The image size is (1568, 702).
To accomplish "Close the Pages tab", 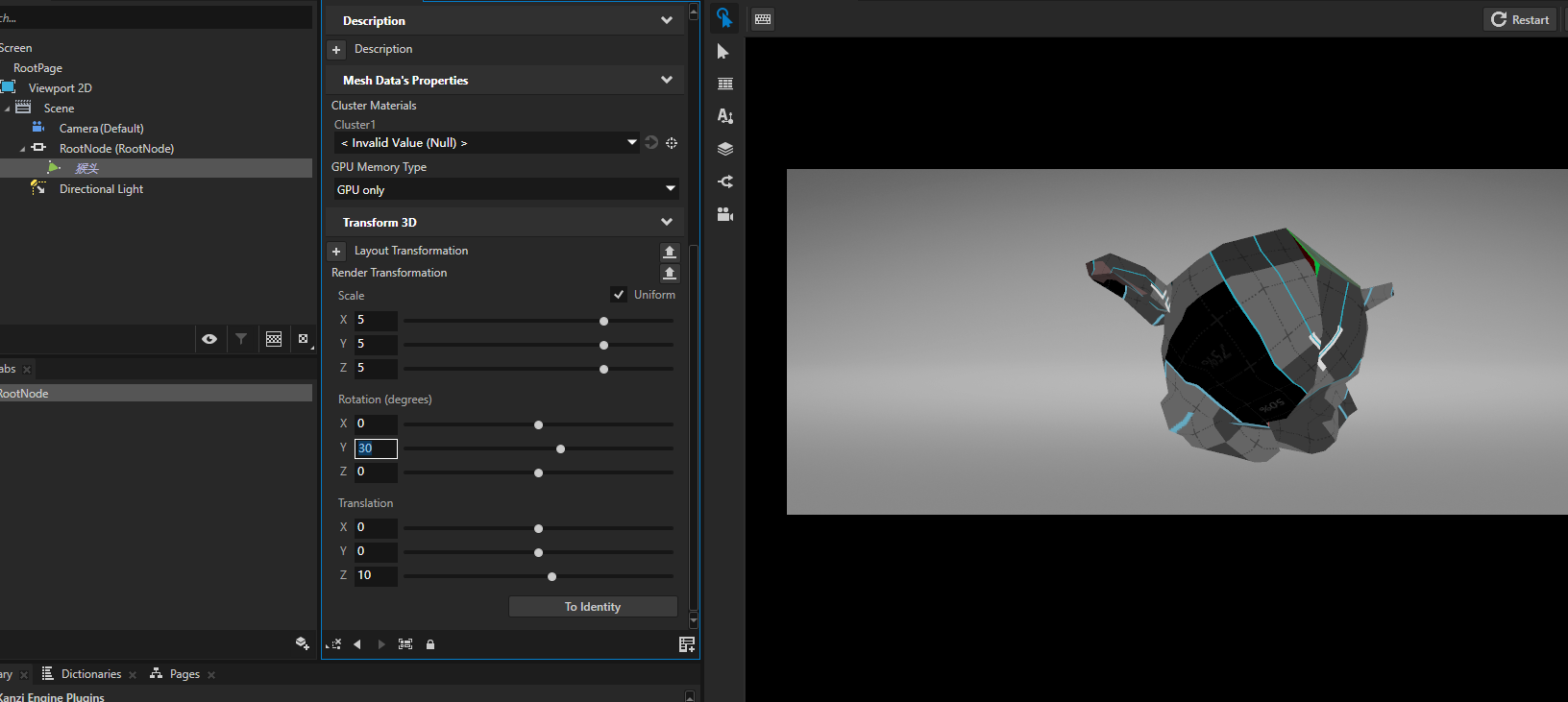I will [x=211, y=675].
